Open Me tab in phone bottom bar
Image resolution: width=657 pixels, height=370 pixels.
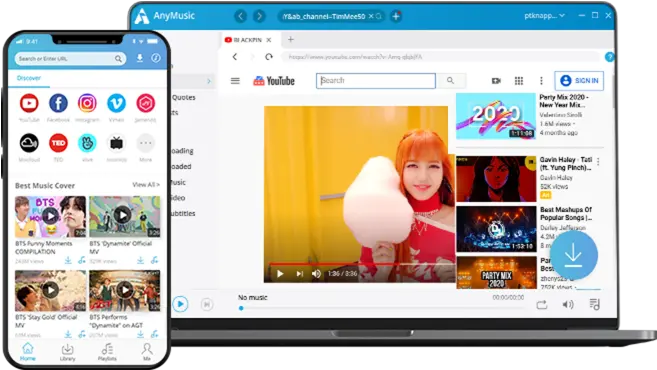point(147,352)
